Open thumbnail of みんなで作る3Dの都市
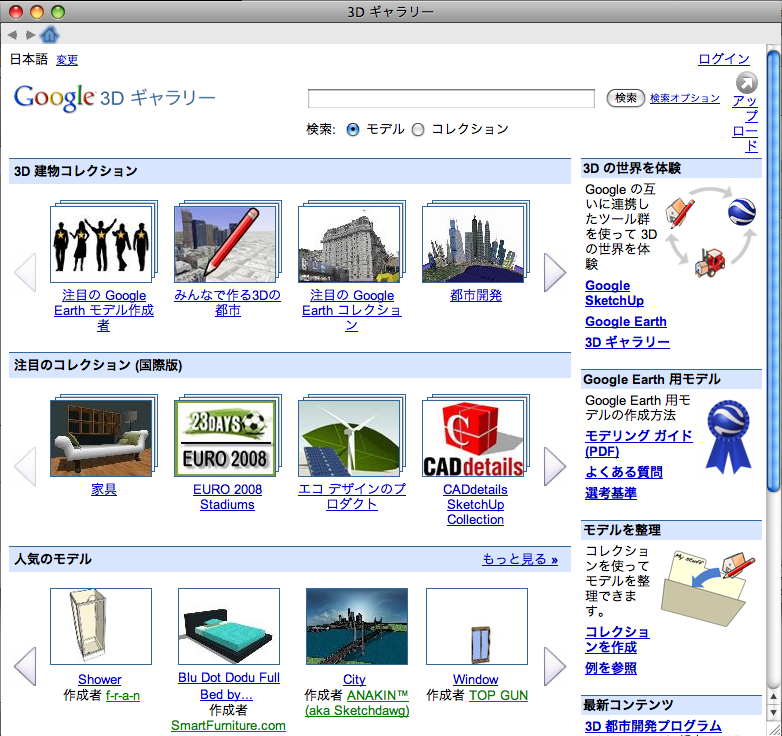This screenshot has height=736, width=782. click(227, 242)
